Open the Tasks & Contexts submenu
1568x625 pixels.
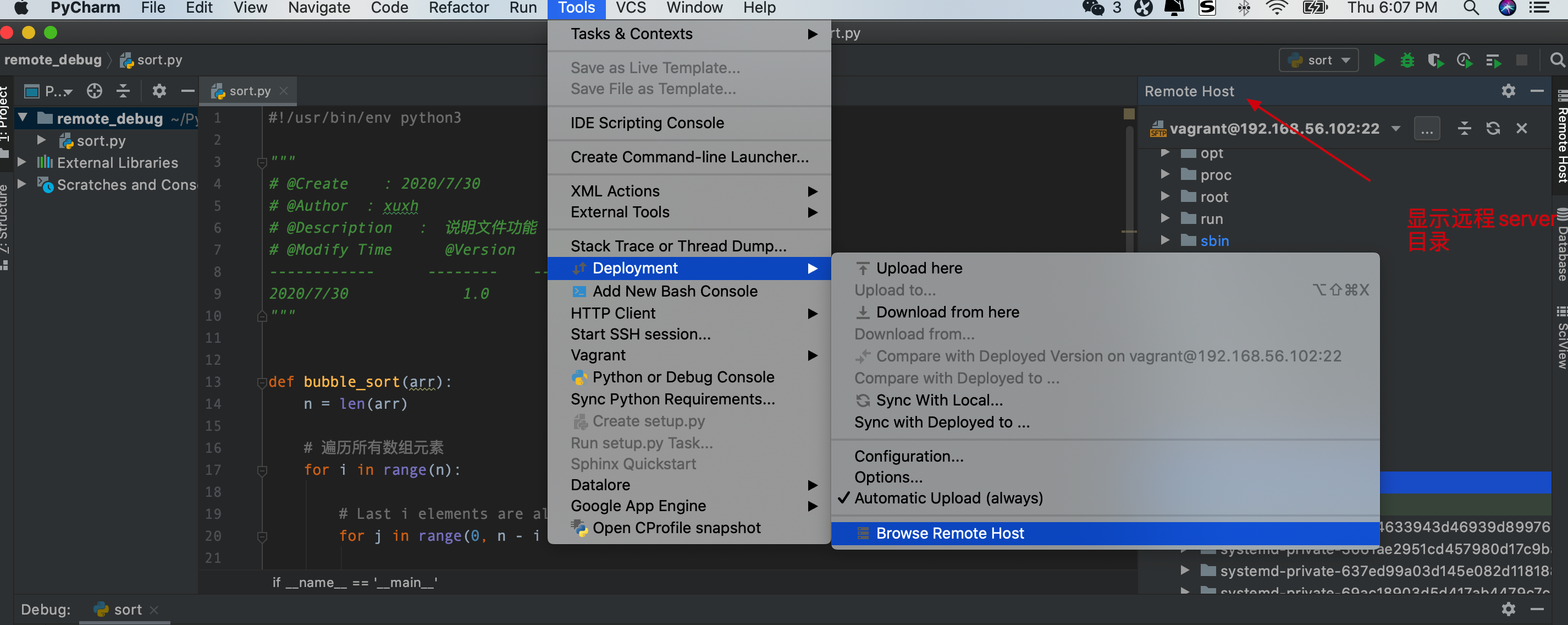point(689,34)
